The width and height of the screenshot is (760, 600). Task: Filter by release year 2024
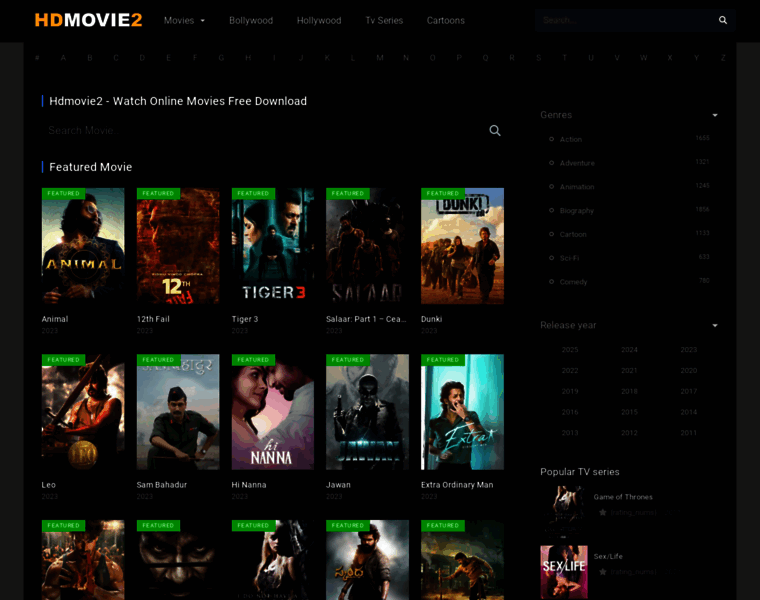coord(629,349)
